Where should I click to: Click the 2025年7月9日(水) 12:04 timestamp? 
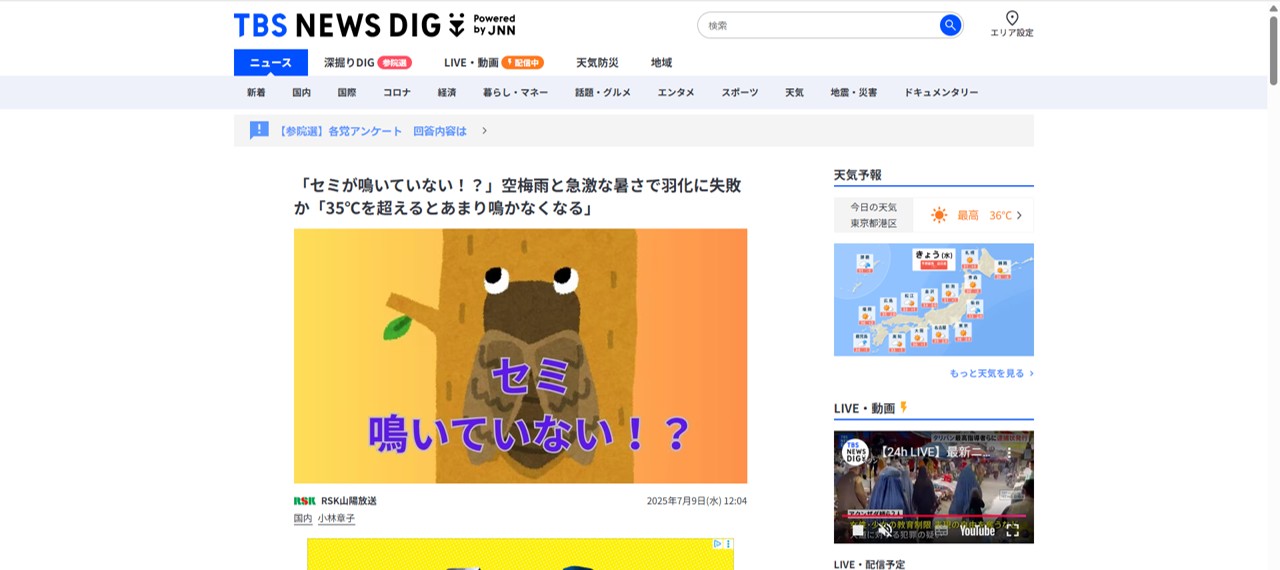(697, 501)
